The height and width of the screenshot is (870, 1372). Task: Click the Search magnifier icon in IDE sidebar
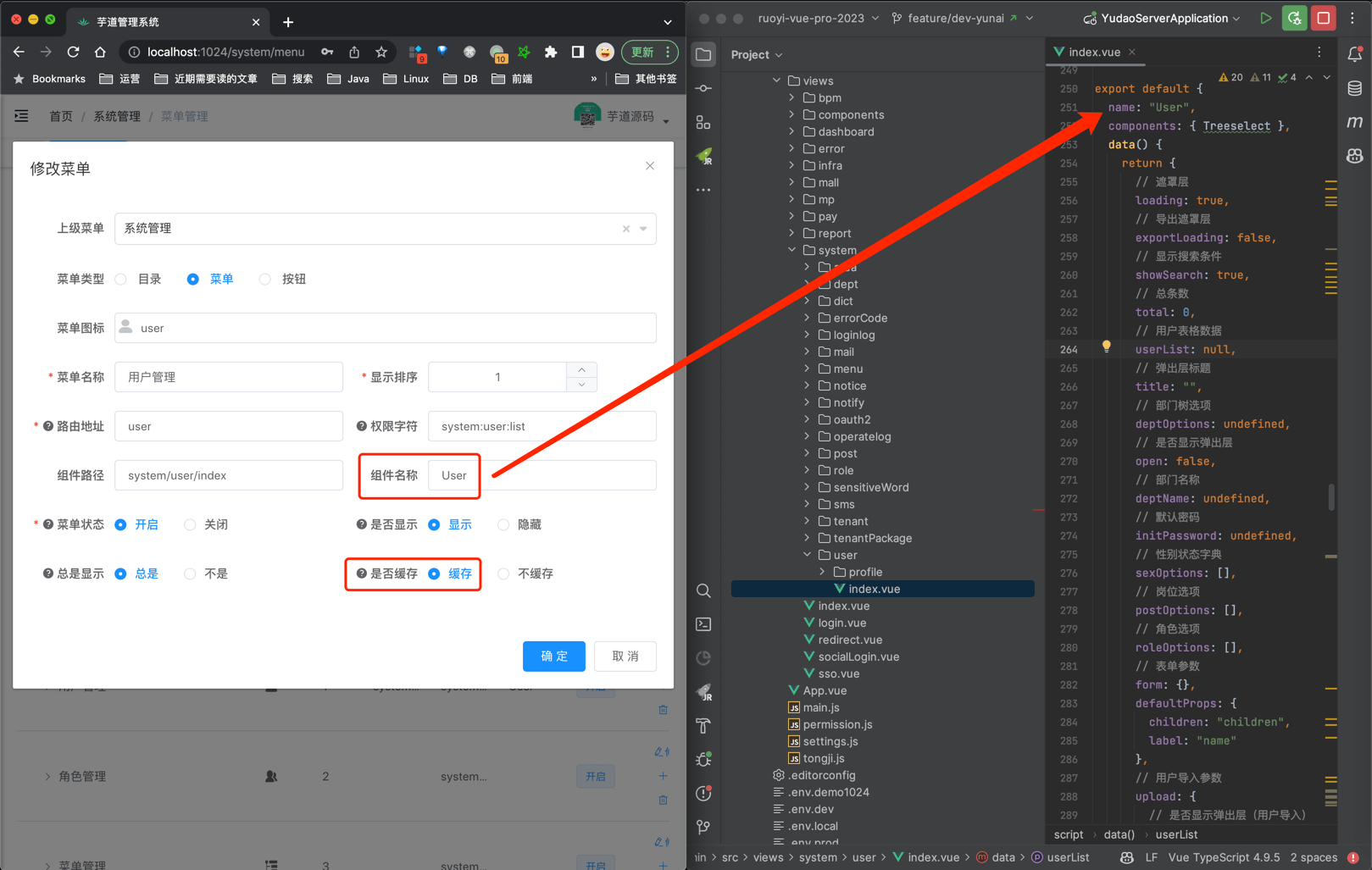click(703, 590)
